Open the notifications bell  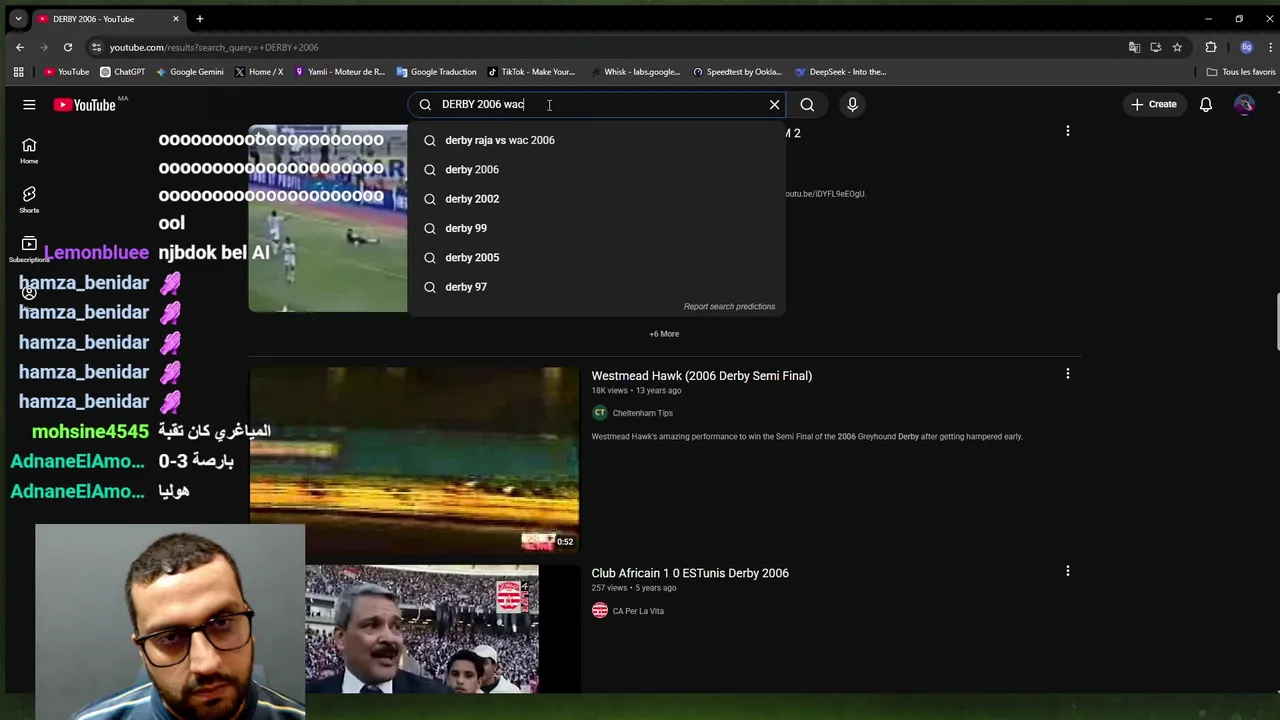coord(1206,104)
